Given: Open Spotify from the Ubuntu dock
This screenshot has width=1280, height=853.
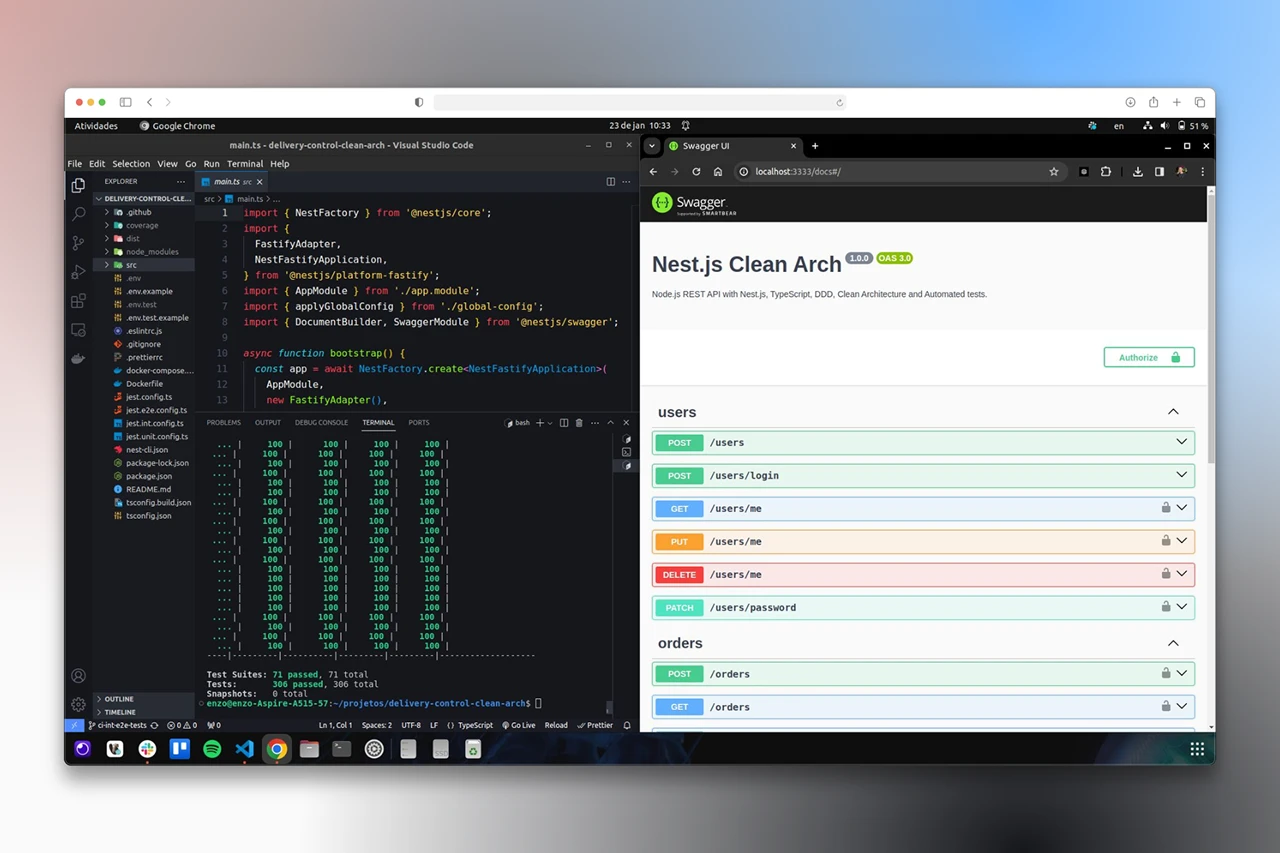Looking at the screenshot, I should pos(212,749).
